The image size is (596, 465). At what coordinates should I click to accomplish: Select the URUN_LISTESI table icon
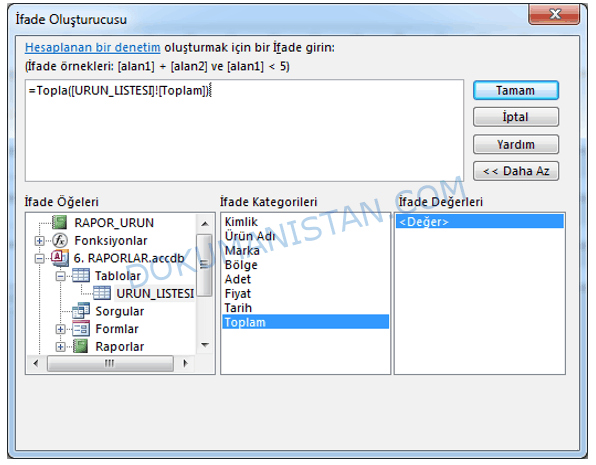(x=102, y=293)
